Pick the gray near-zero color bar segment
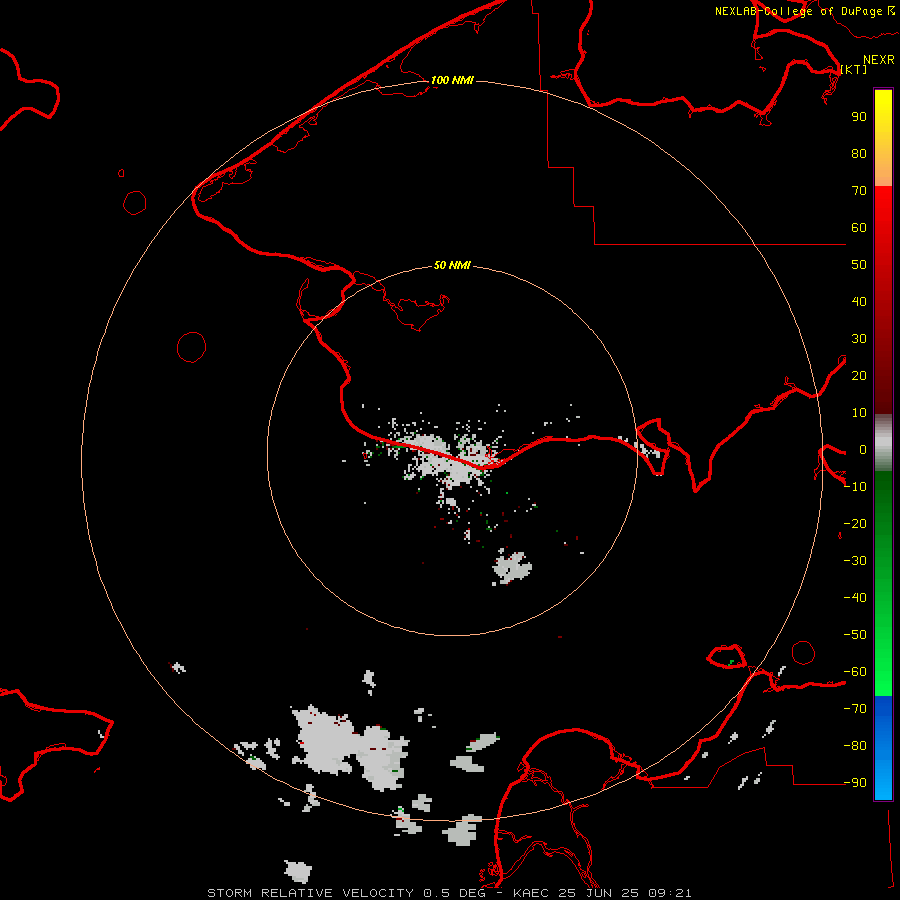 [x=883, y=442]
